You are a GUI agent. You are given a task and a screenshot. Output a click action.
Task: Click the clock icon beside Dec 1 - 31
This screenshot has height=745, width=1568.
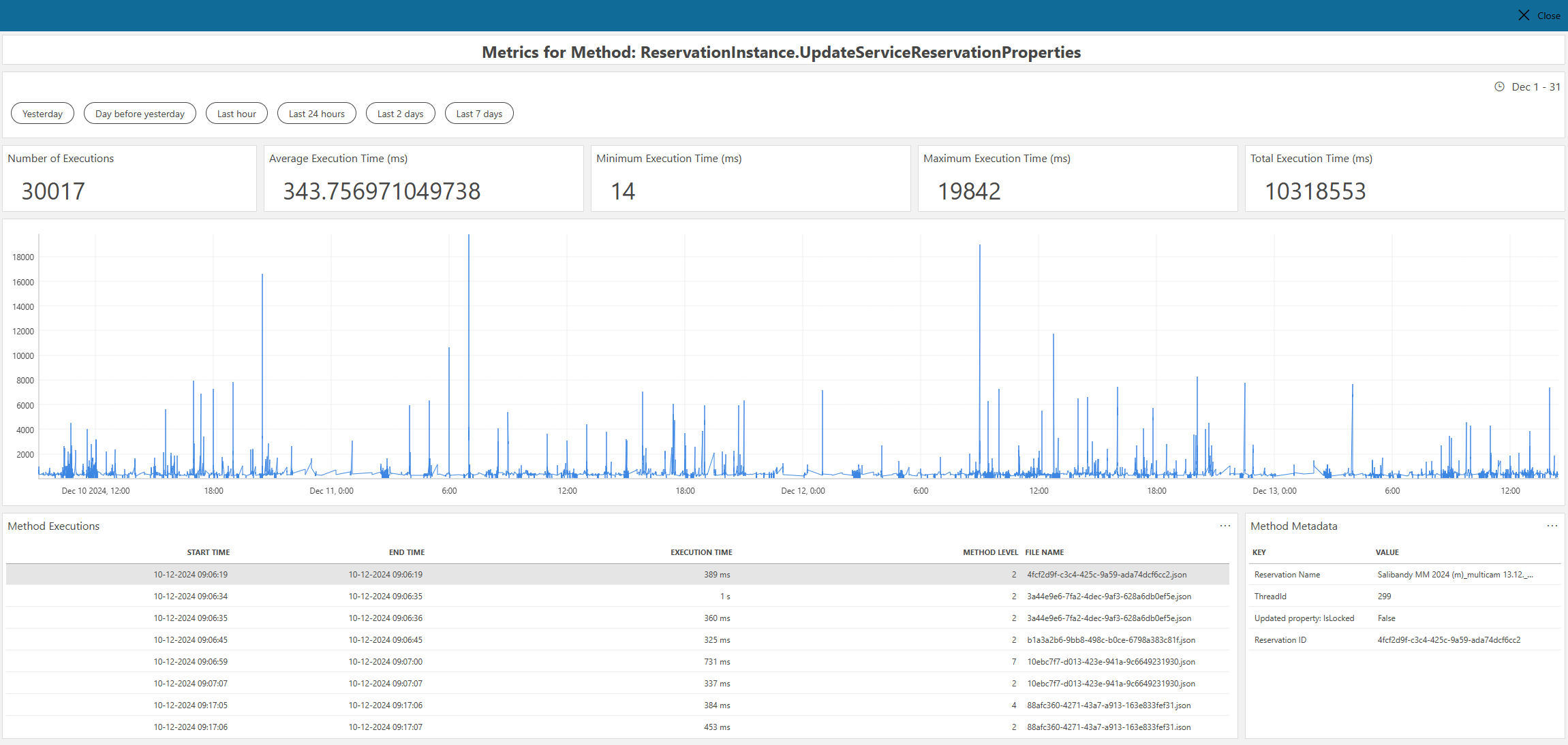(x=1499, y=86)
